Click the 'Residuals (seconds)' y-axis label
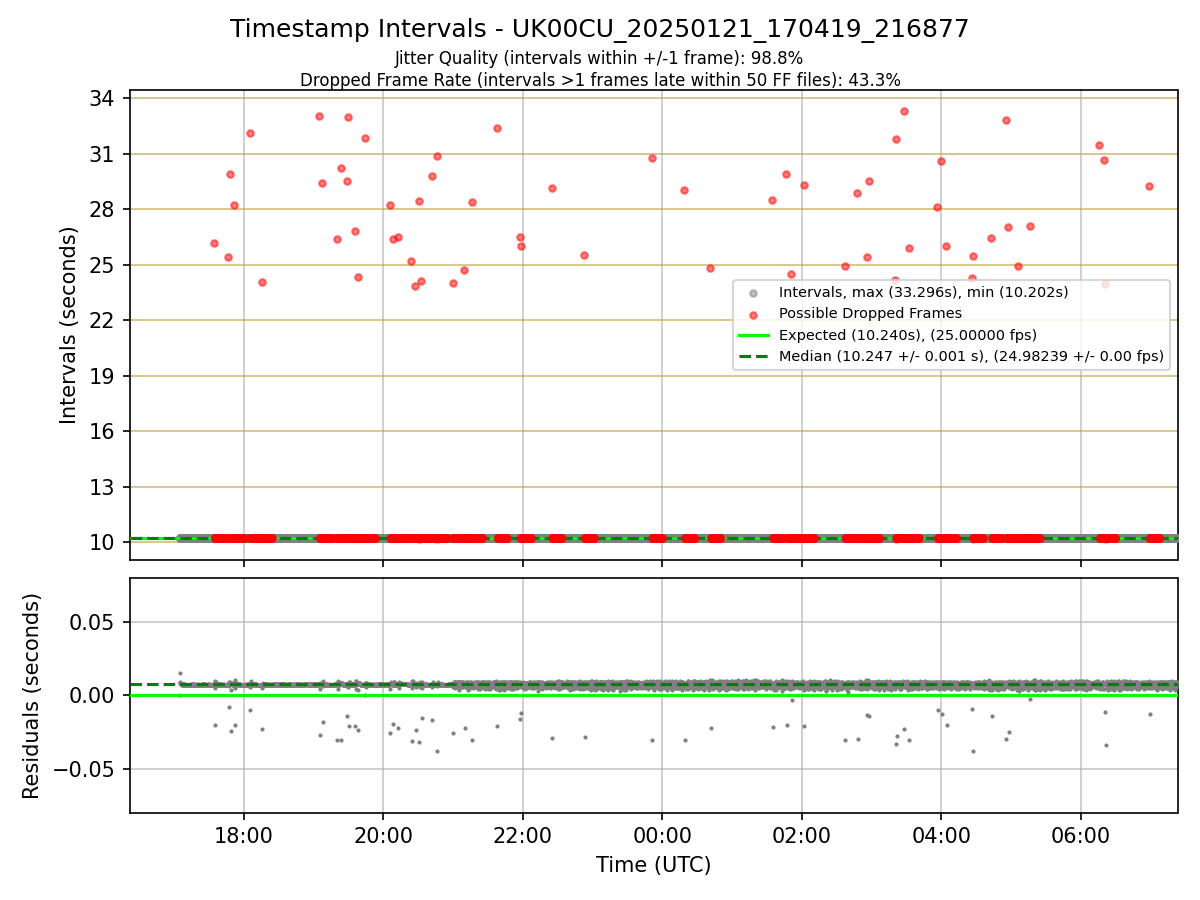Screen dimensions: 1200x900 point(32,696)
